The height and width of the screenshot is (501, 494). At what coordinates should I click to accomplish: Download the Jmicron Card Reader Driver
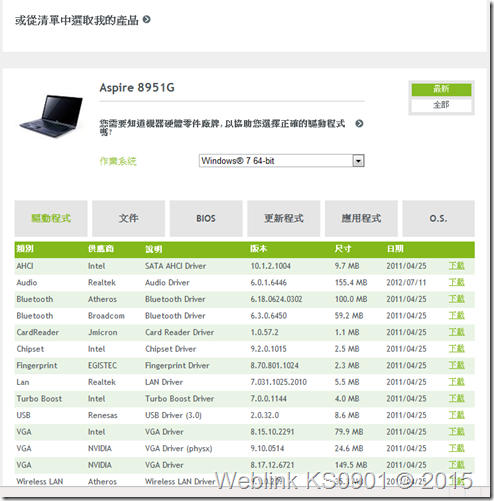(x=456, y=332)
